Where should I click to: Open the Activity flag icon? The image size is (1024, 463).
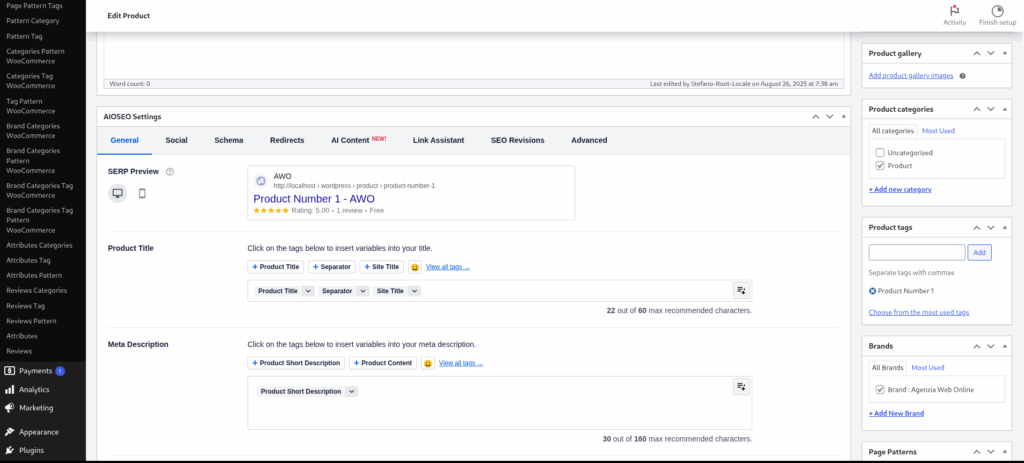point(954,10)
